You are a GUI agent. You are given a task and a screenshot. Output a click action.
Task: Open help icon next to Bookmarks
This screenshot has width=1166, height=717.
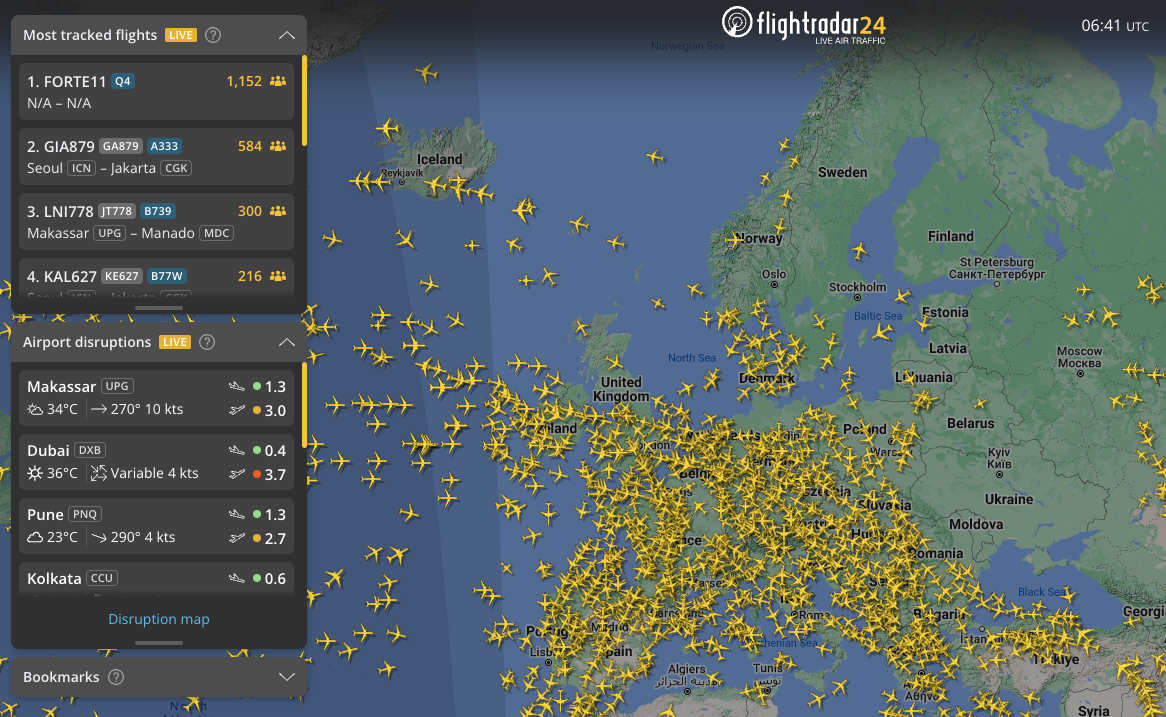[116, 677]
